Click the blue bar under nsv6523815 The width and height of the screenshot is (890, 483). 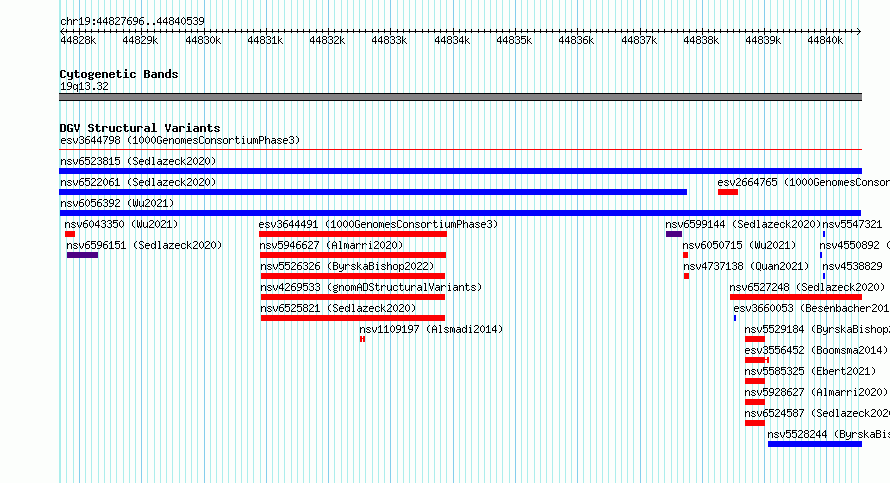[x=460, y=171]
